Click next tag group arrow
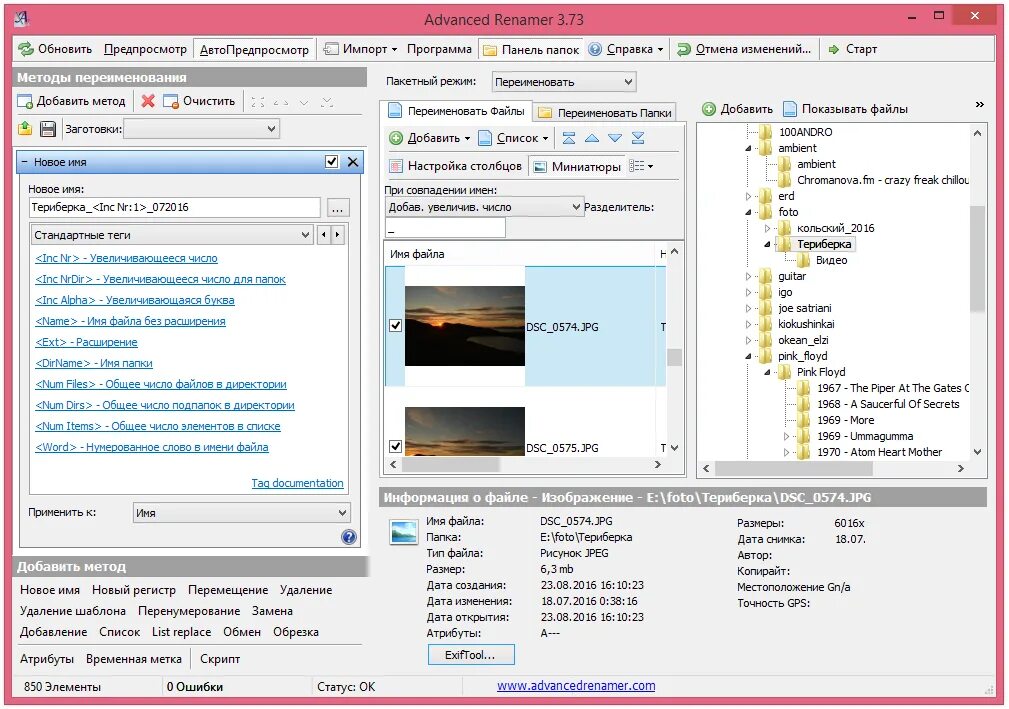The width and height of the screenshot is (1009, 709). (337, 235)
